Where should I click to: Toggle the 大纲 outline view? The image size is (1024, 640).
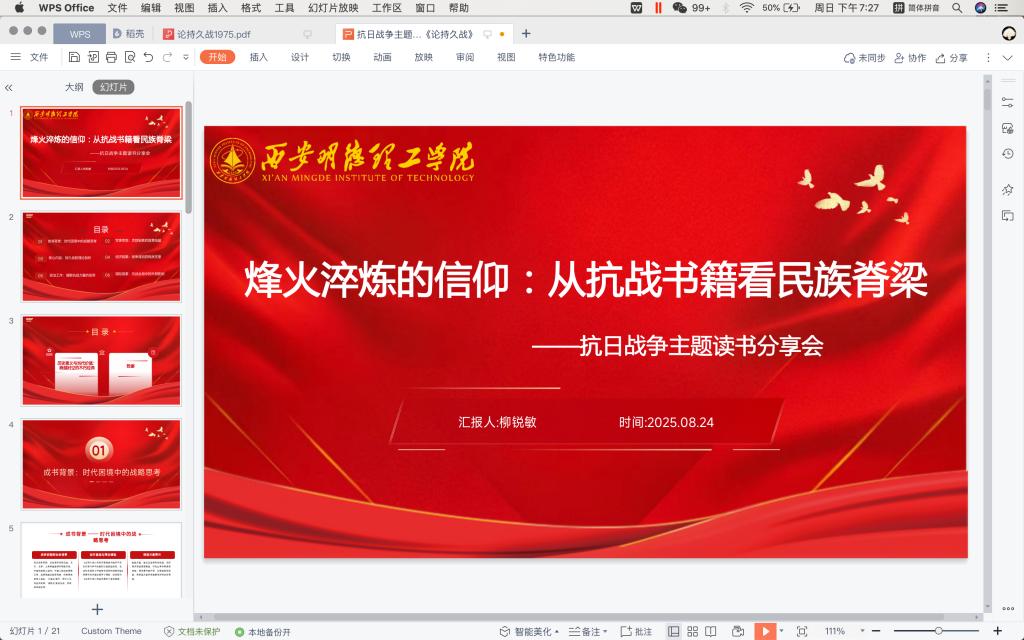[74, 87]
